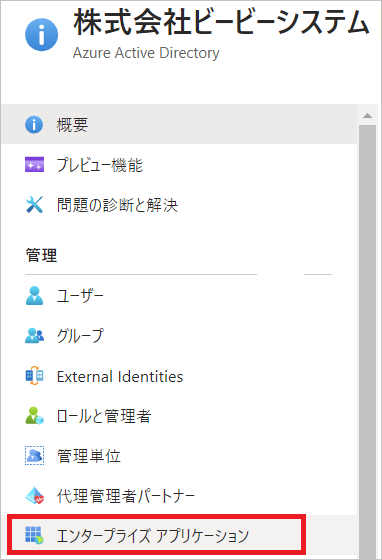Click the scrollbar up arrow

click(367, 116)
